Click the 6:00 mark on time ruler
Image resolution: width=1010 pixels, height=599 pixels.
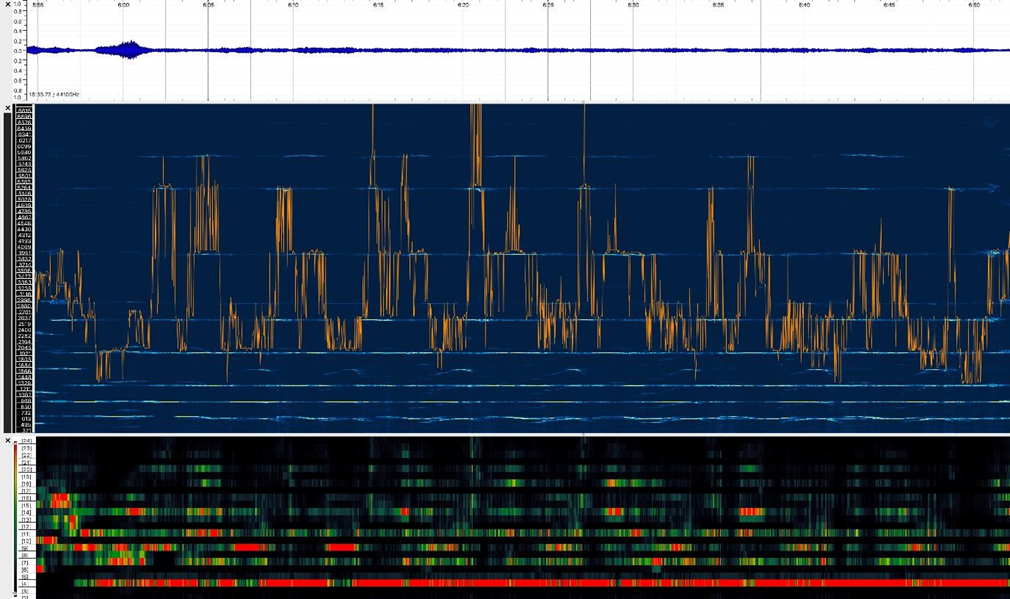(x=123, y=5)
